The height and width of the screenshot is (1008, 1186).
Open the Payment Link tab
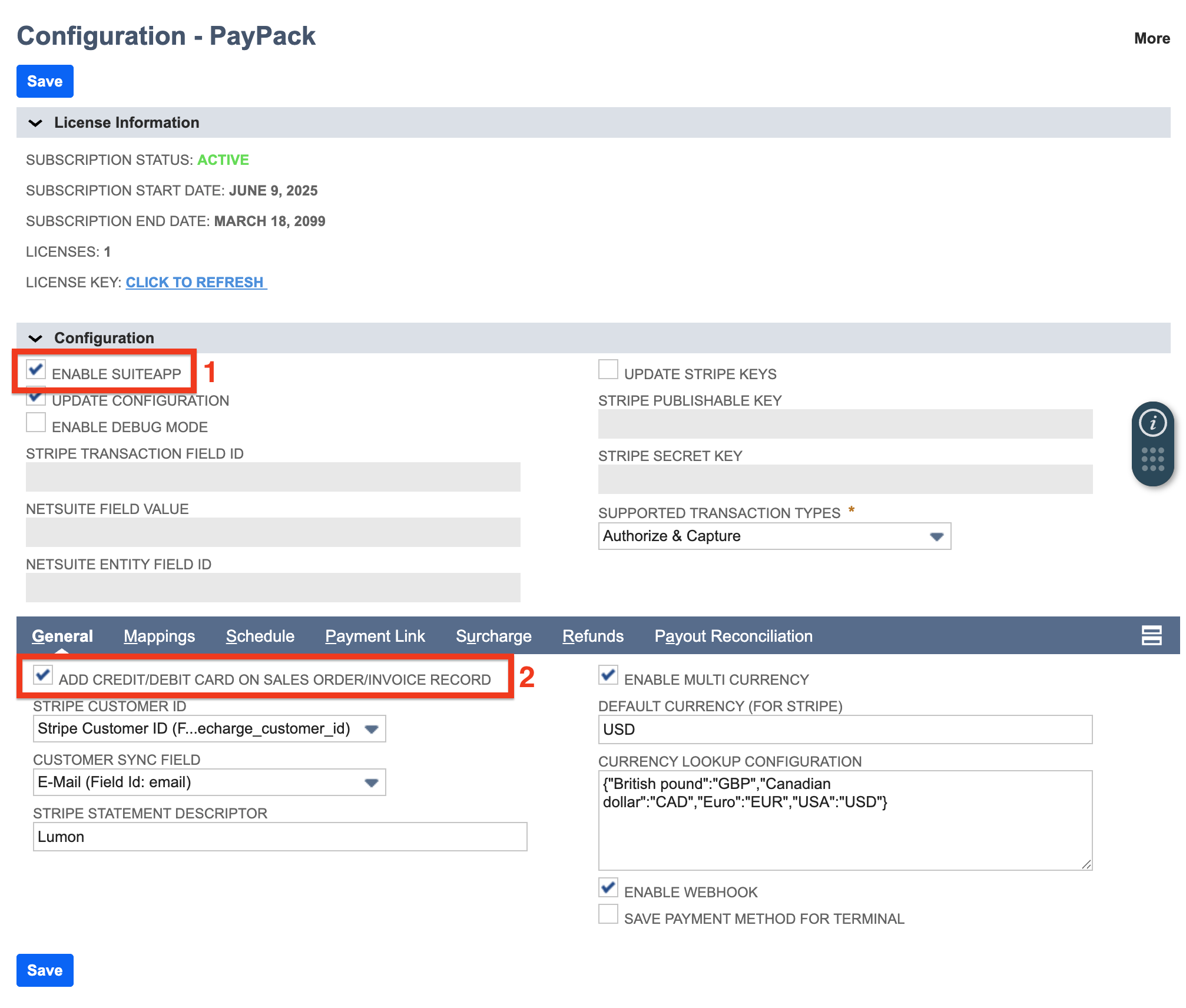click(375, 636)
